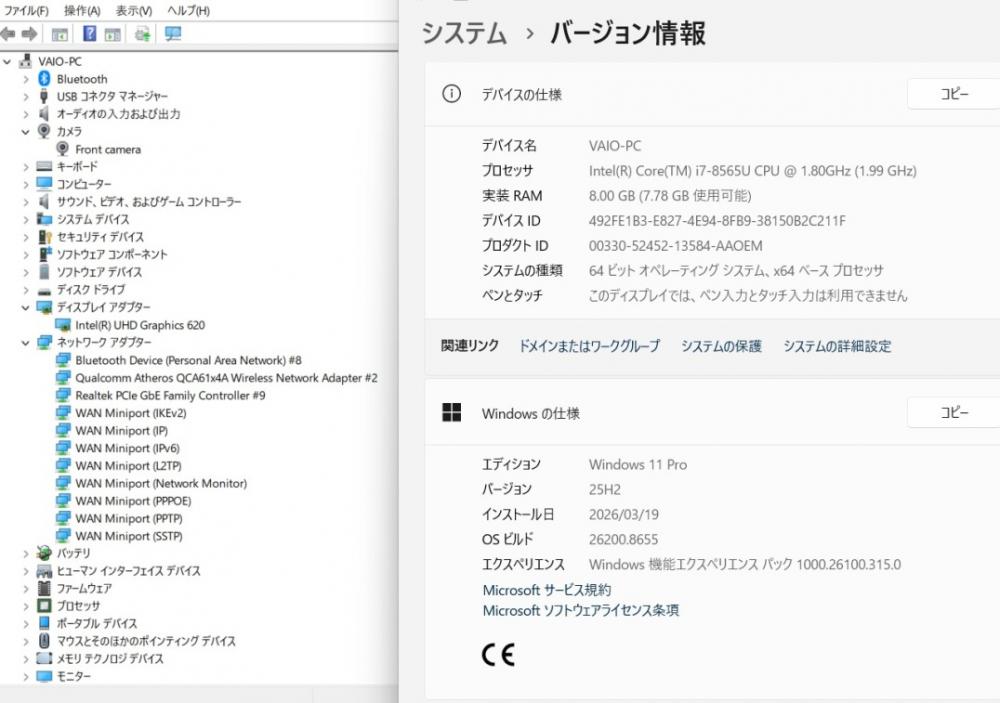Click the コンピューター category icon
The height and width of the screenshot is (703, 1000).
44,184
